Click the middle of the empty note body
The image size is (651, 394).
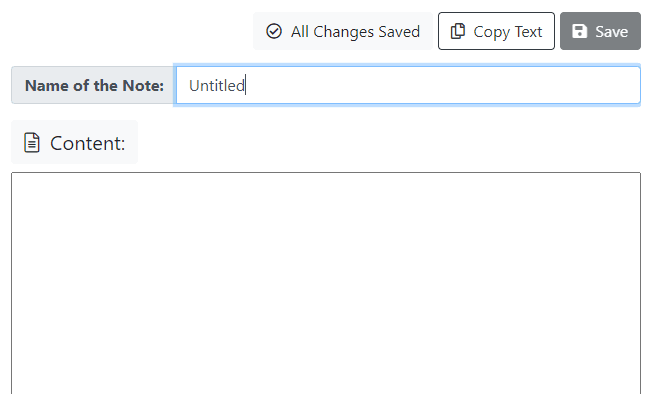(x=326, y=283)
